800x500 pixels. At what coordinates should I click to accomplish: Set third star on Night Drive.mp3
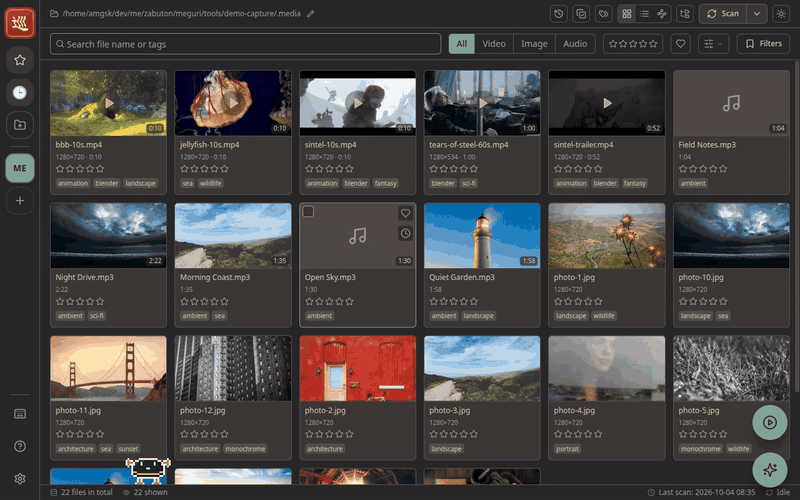click(80, 302)
